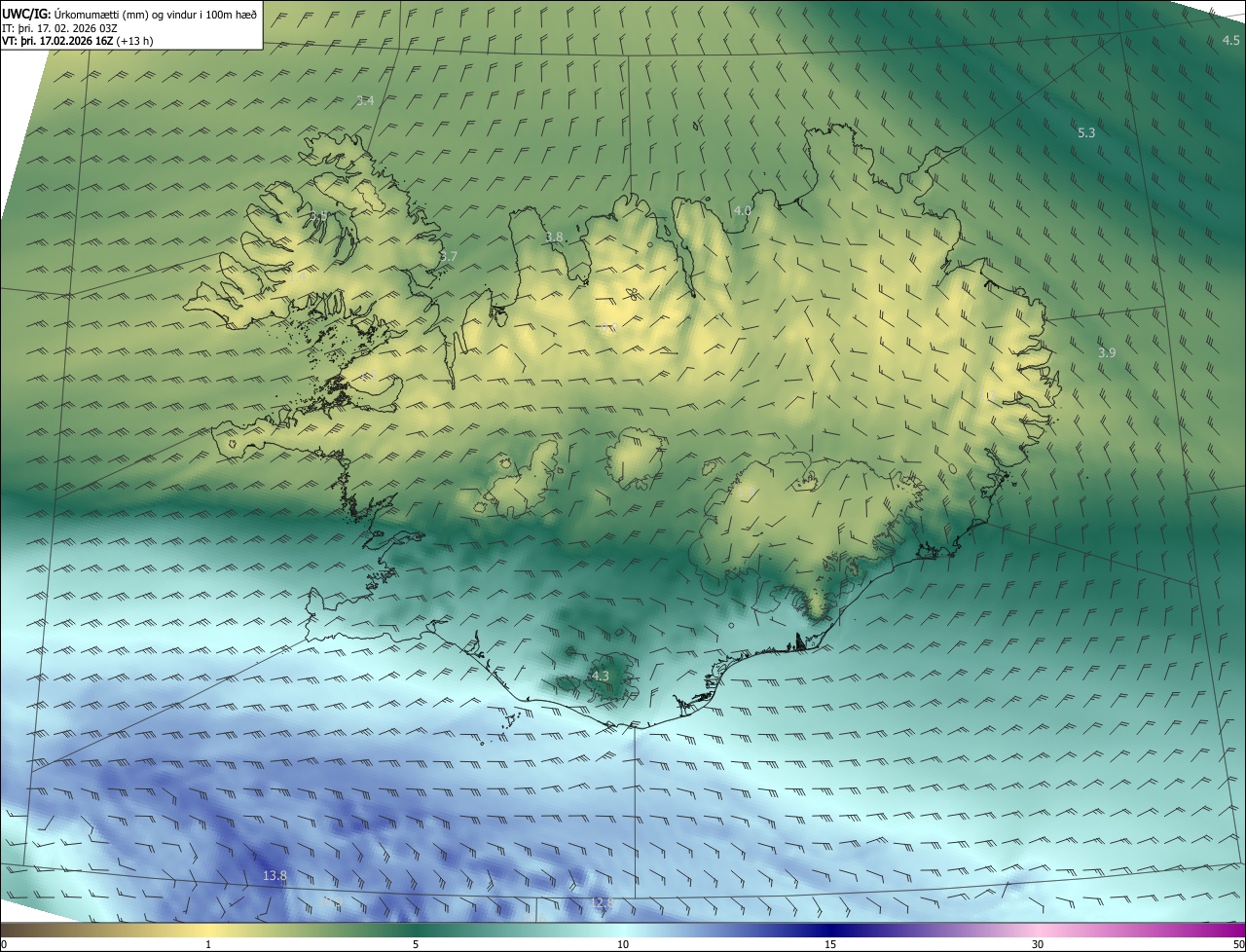Click the 0 tick on color scale
Viewport: 1246px width, 952px height.
[x=4, y=944]
